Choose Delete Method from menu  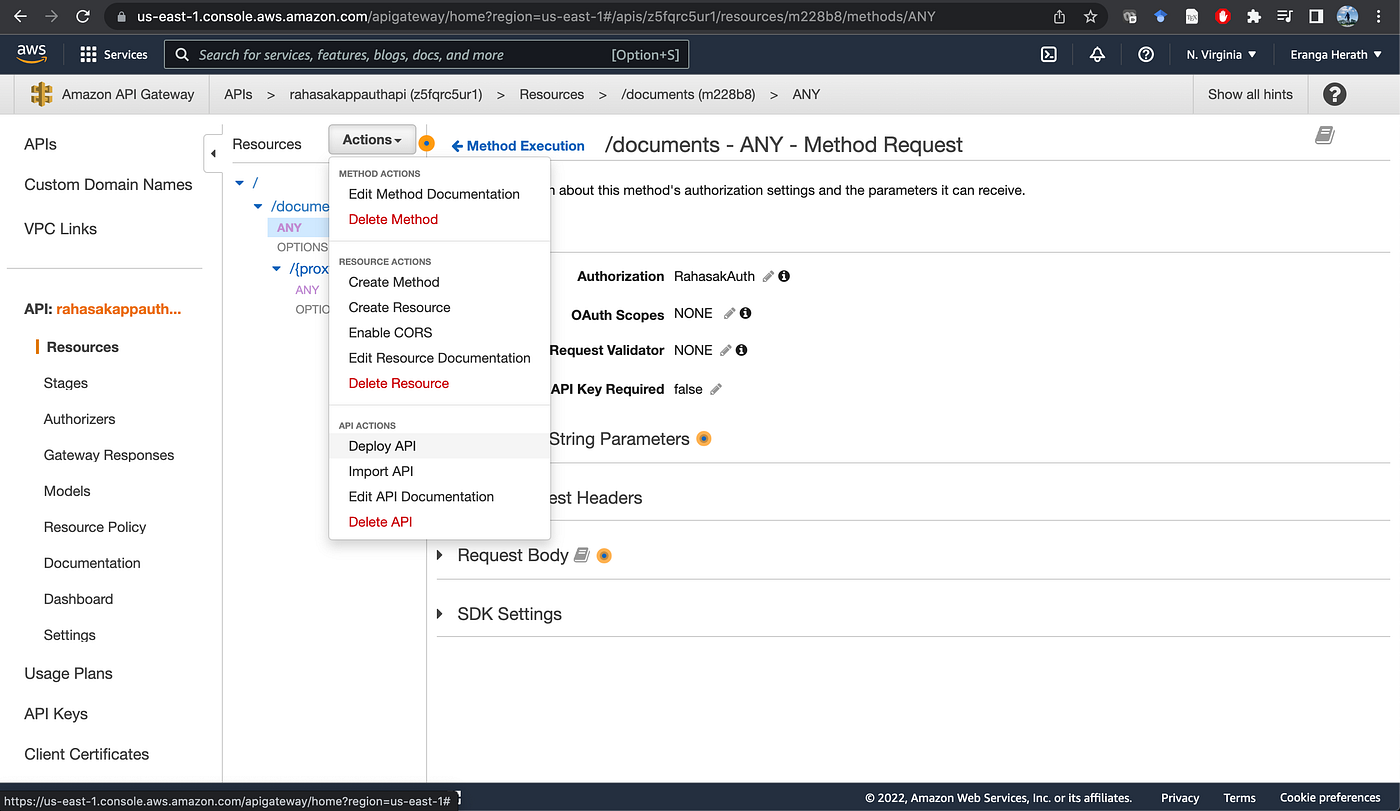tap(393, 219)
